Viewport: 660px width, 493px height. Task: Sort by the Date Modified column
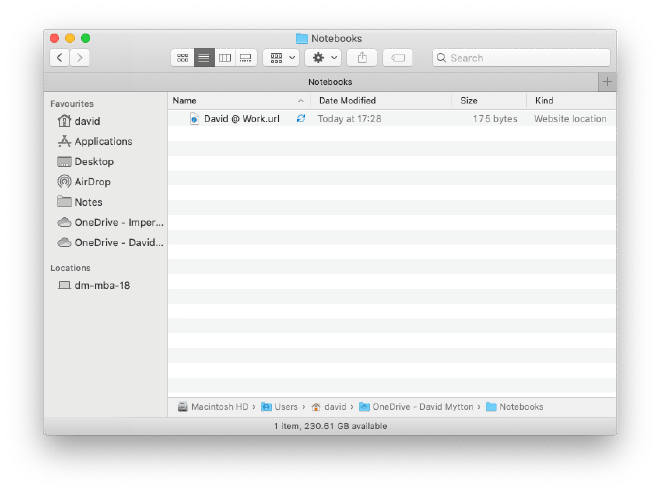point(381,101)
